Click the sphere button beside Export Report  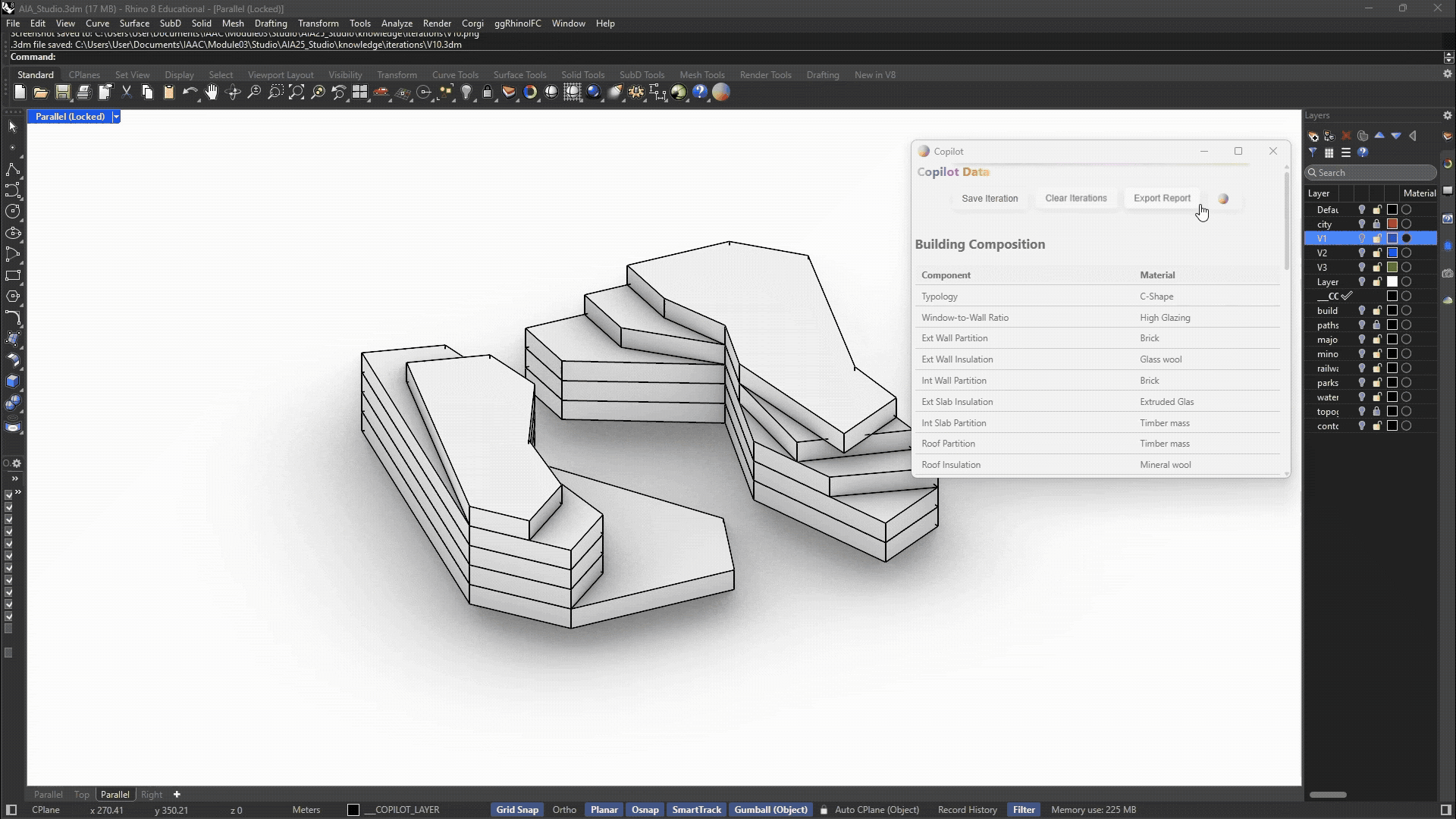click(1223, 199)
